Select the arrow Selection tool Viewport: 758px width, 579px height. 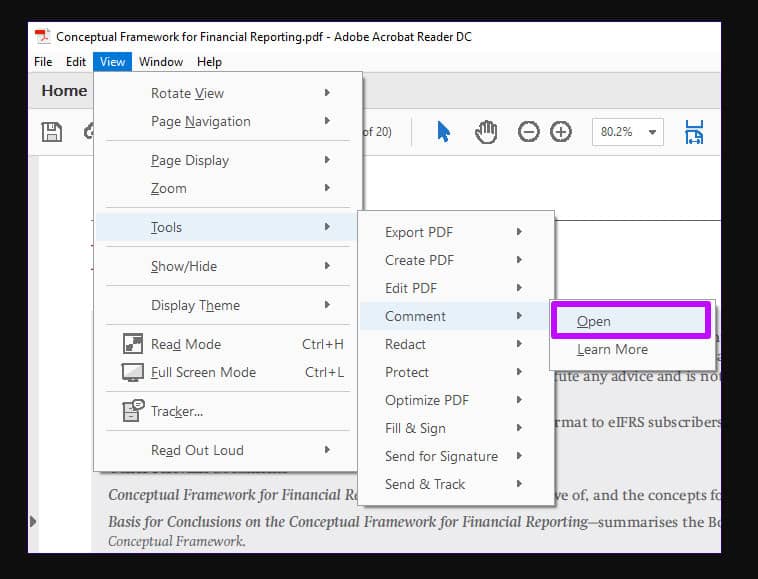pos(443,131)
